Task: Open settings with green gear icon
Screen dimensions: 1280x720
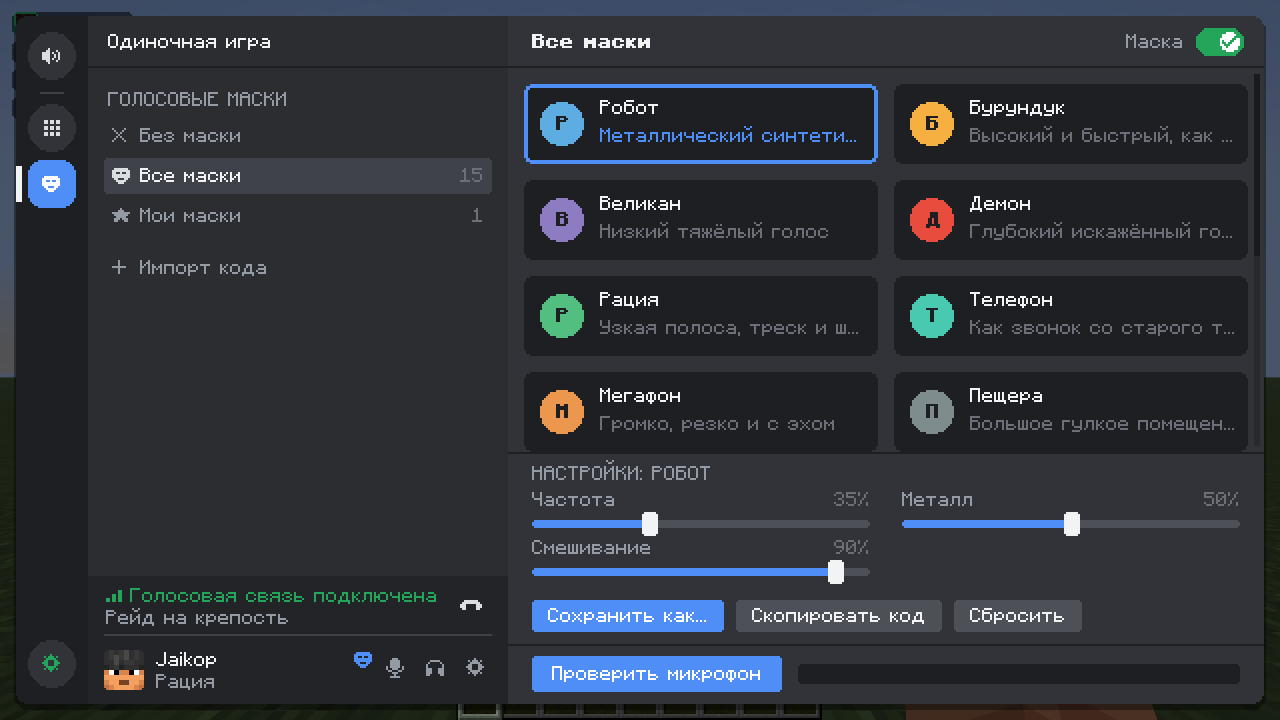Action: [52, 663]
